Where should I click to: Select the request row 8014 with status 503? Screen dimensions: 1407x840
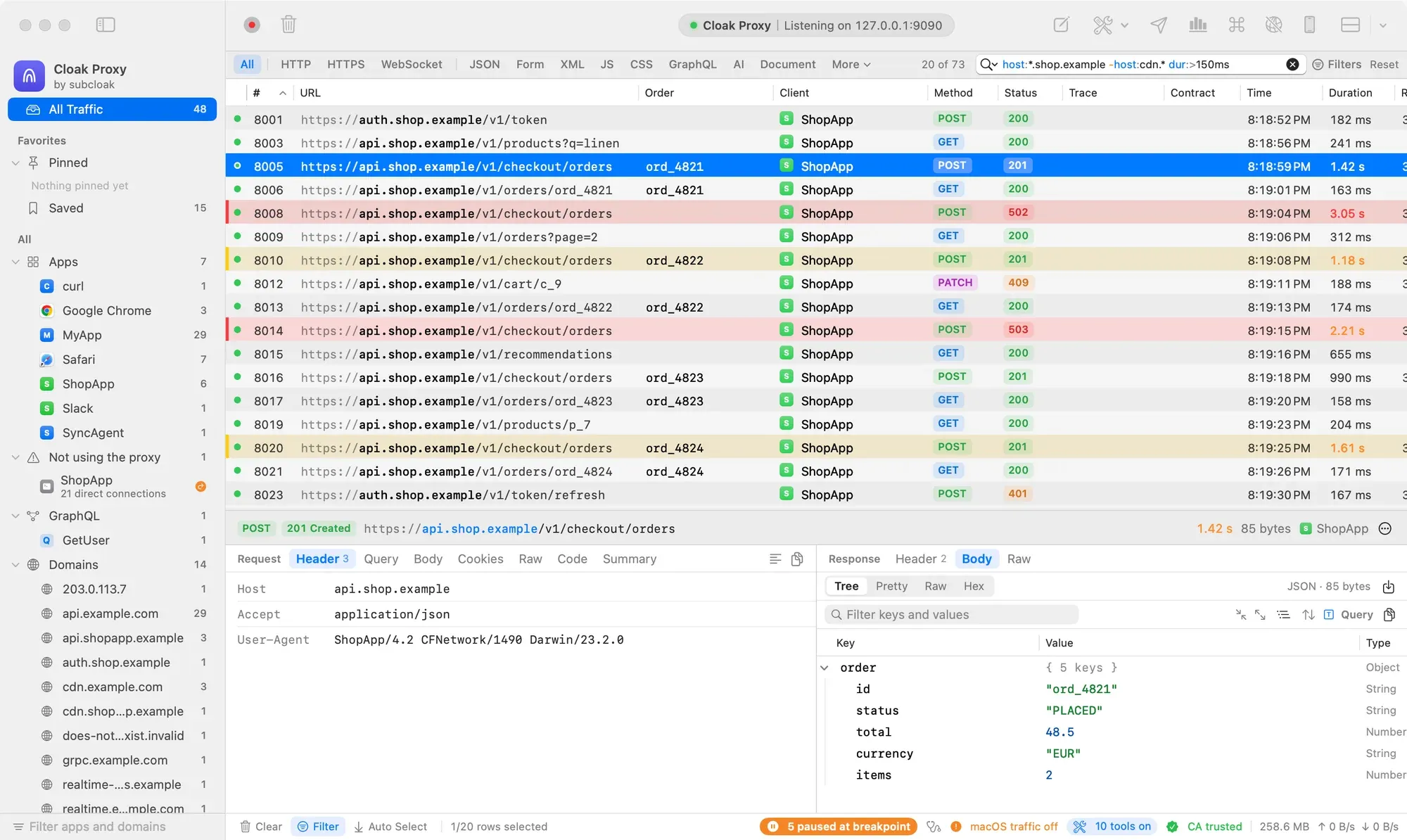pos(816,331)
